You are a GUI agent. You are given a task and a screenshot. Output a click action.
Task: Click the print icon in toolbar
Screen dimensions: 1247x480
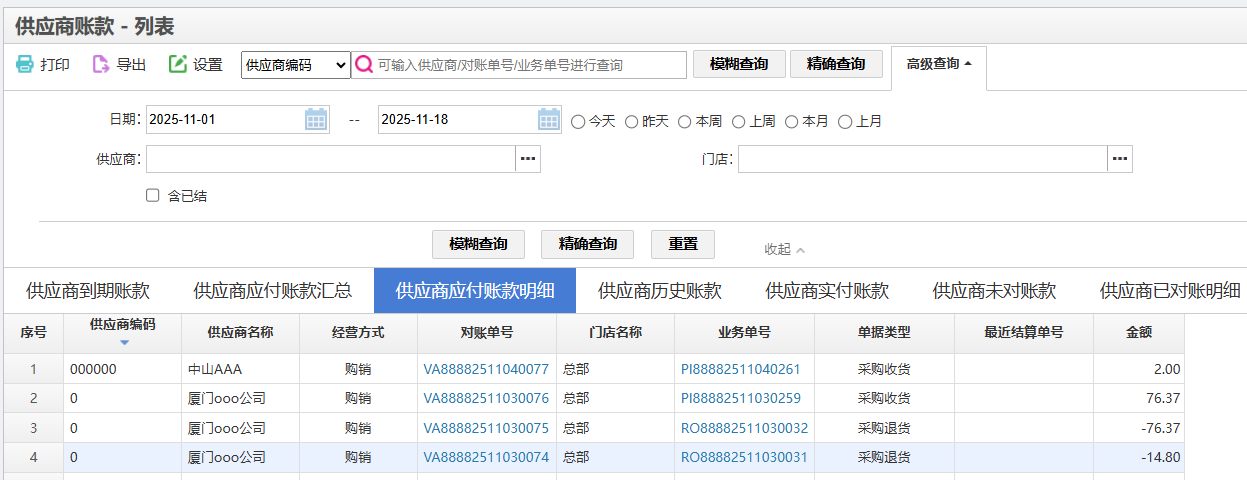(x=25, y=65)
